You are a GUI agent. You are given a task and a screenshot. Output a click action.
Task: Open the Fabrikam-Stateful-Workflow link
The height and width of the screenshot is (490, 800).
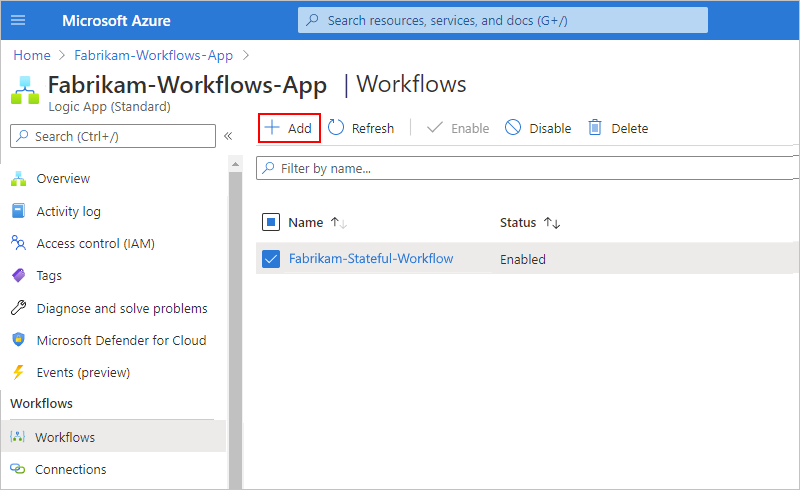(x=371, y=259)
